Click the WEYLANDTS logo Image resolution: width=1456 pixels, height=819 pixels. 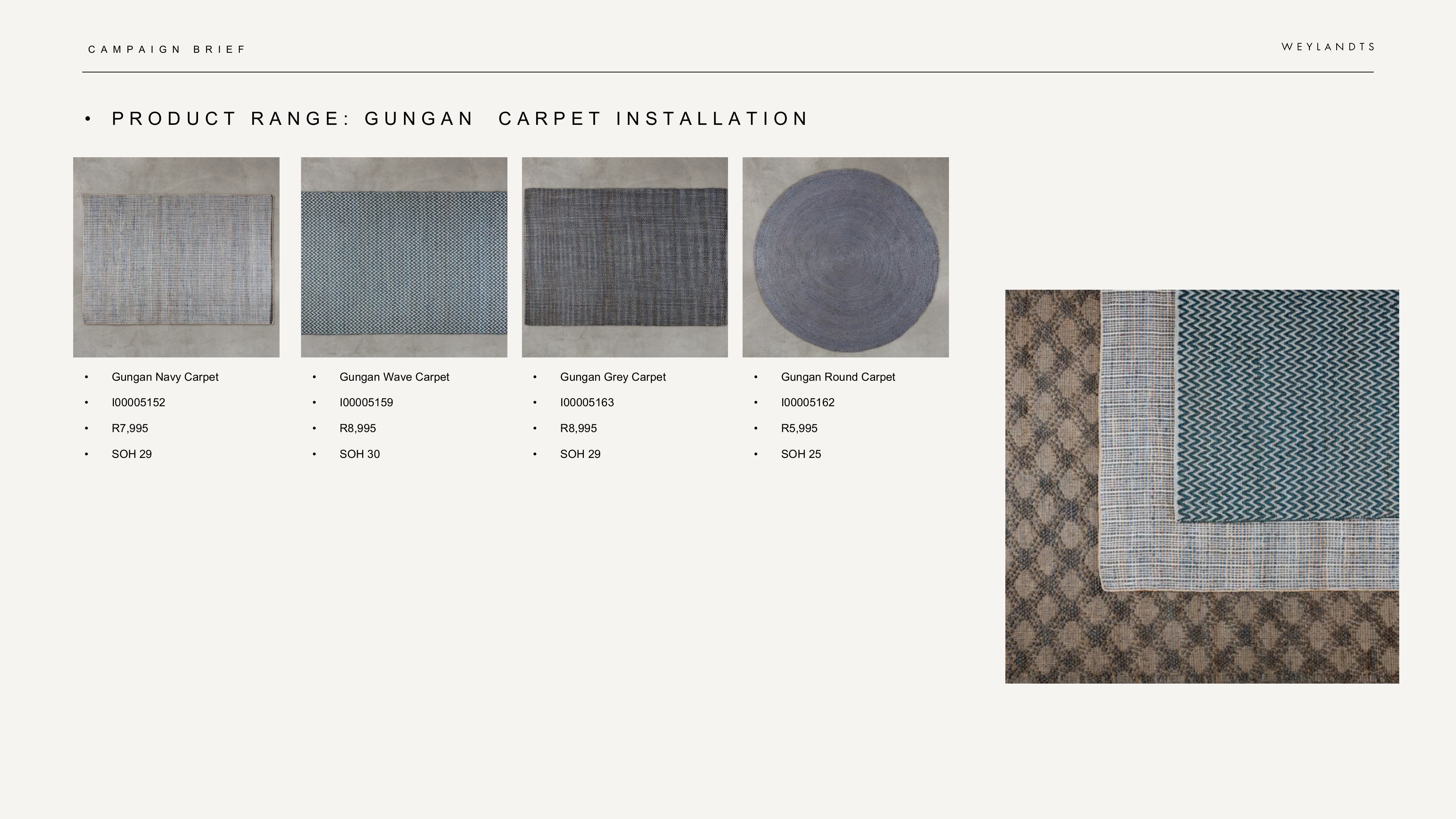1325,47
